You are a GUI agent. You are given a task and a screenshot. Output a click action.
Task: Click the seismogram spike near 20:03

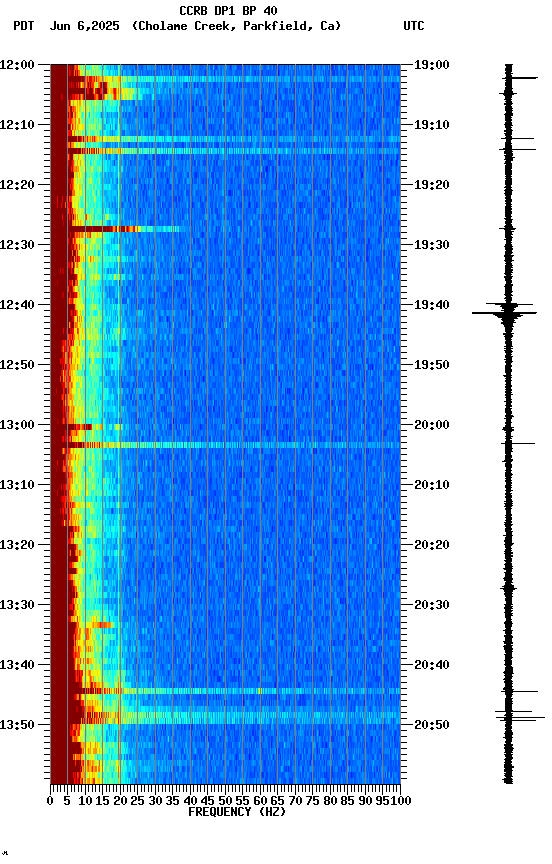pos(518,444)
